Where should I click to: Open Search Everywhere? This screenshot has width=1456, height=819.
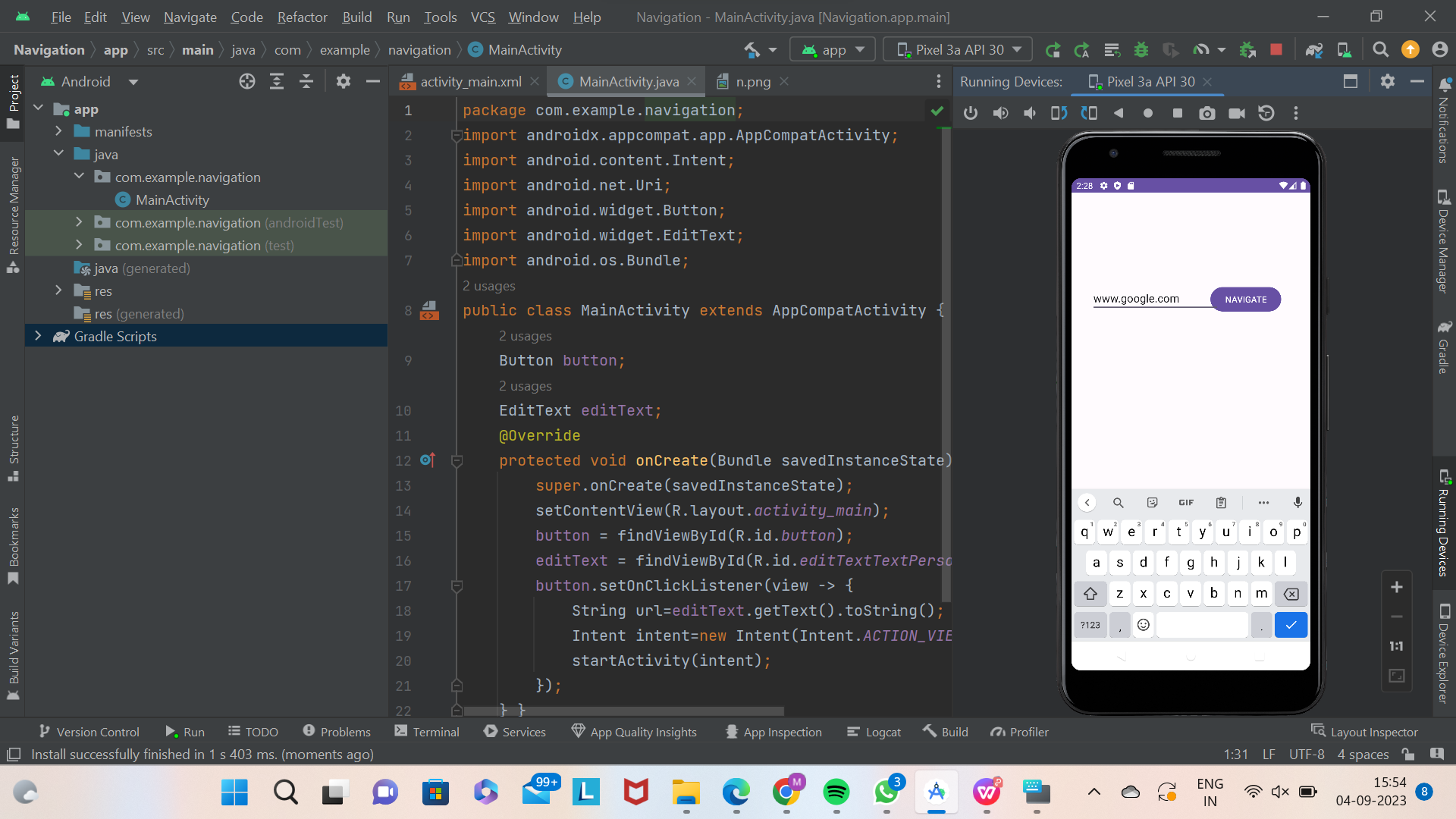(x=1380, y=49)
